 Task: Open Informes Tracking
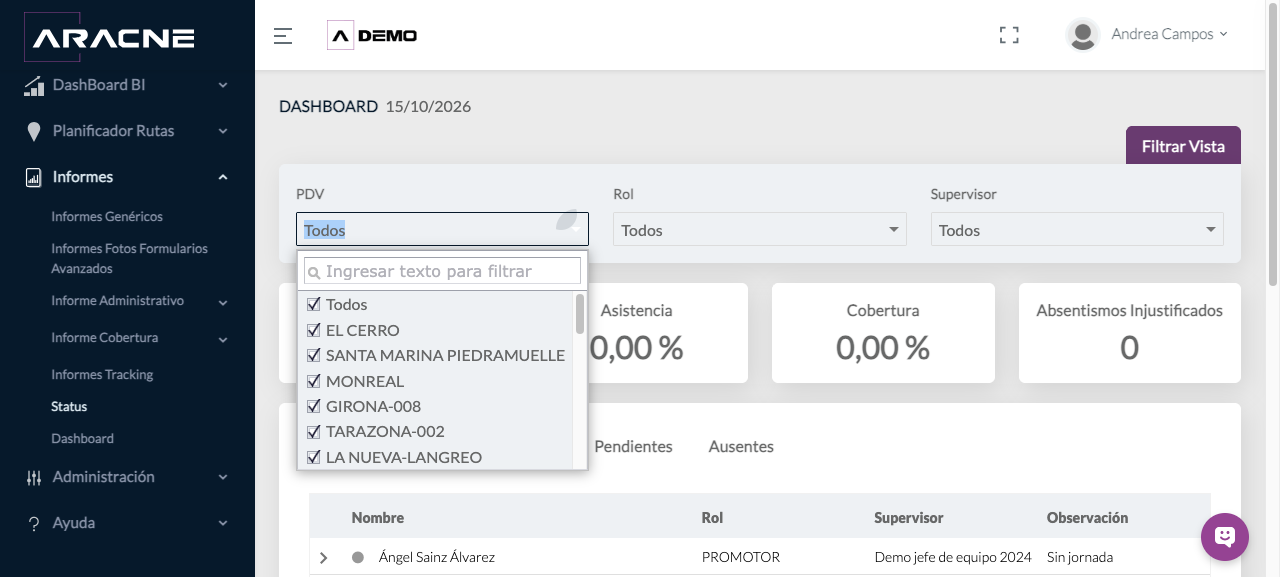(102, 374)
